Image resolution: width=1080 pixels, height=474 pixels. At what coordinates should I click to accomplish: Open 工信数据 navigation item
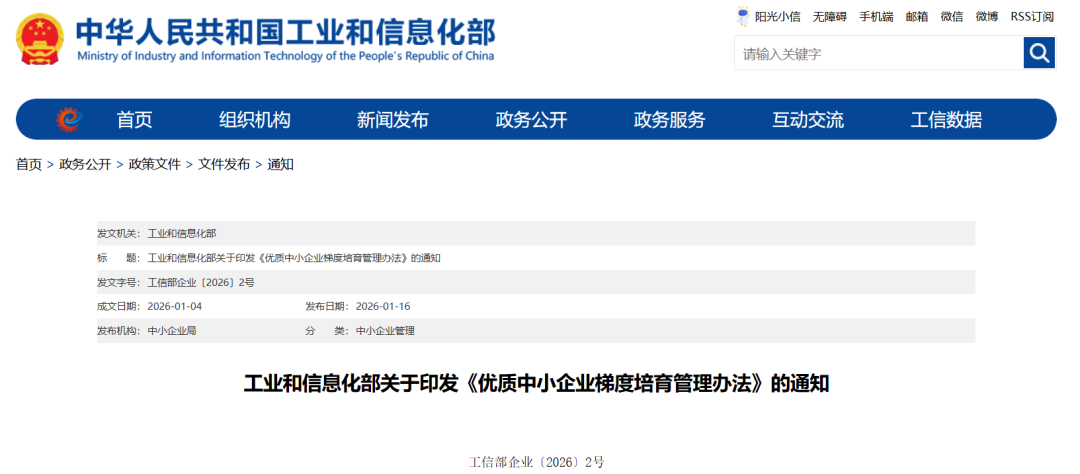point(946,120)
